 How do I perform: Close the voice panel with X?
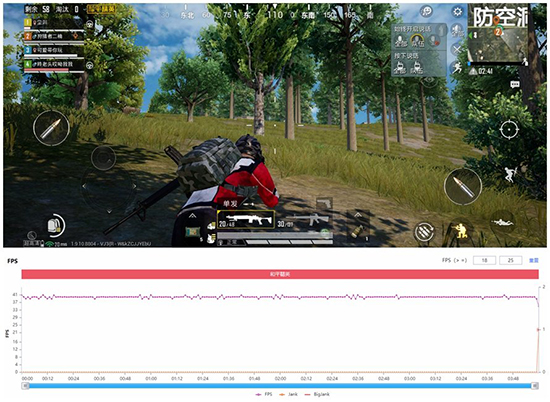(457, 49)
